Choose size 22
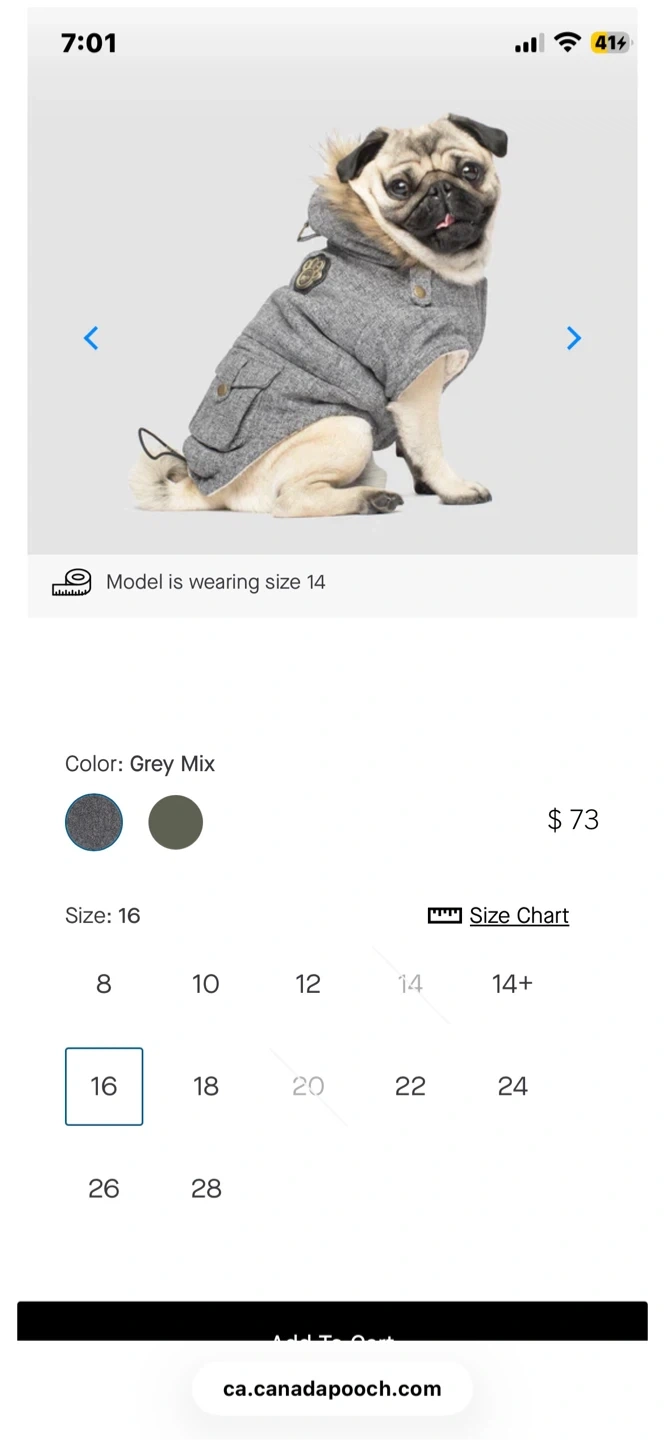 click(x=410, y=1086)
